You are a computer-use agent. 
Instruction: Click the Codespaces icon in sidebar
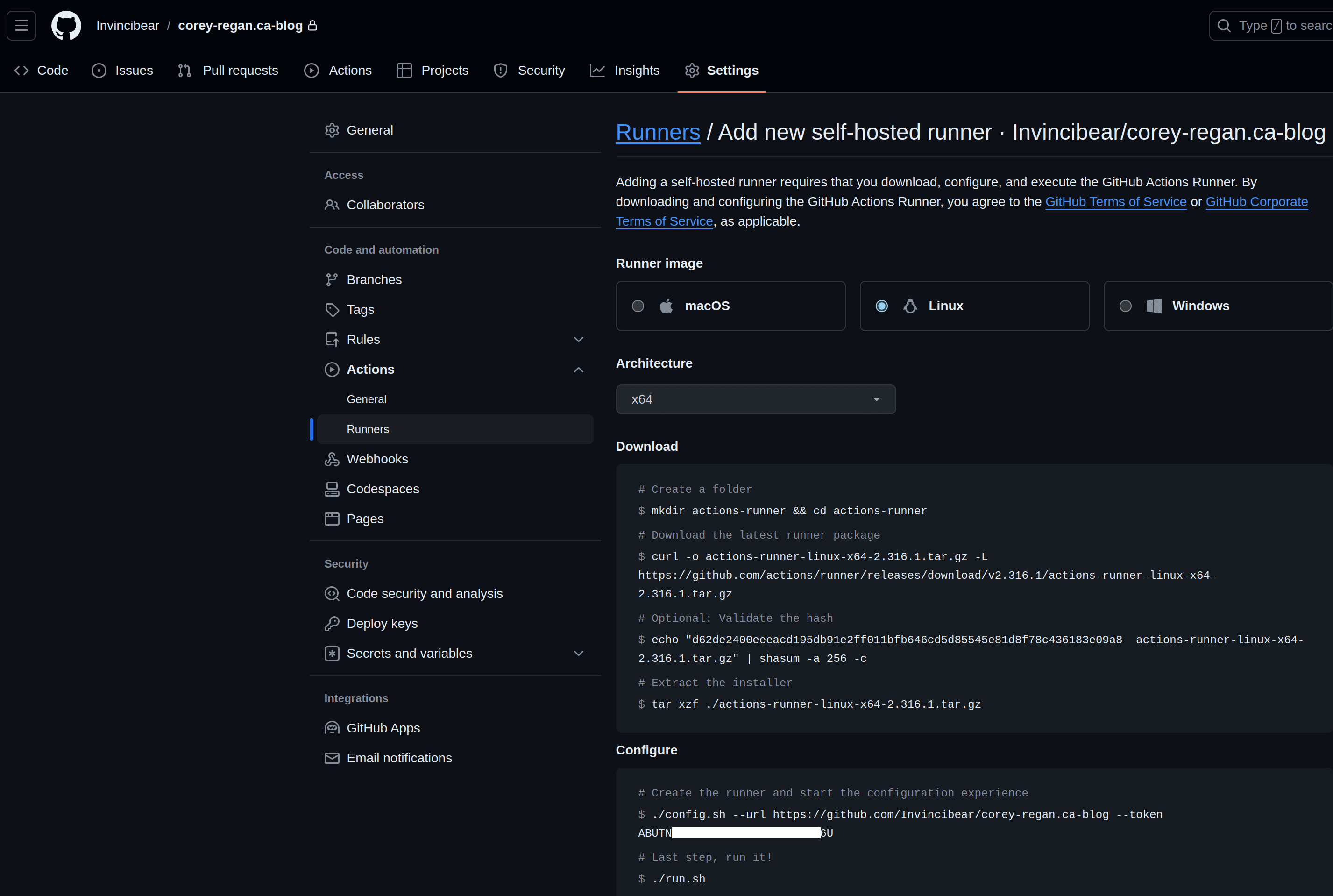point(332,489)
